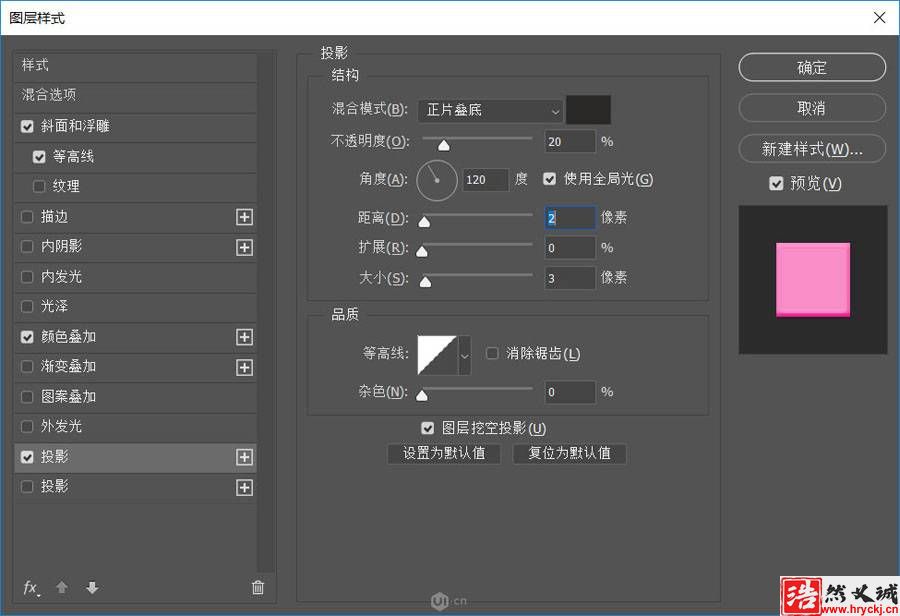Open the shadow color swatch
This screenshot has height=616, width=900.
(x=588, y=110)
